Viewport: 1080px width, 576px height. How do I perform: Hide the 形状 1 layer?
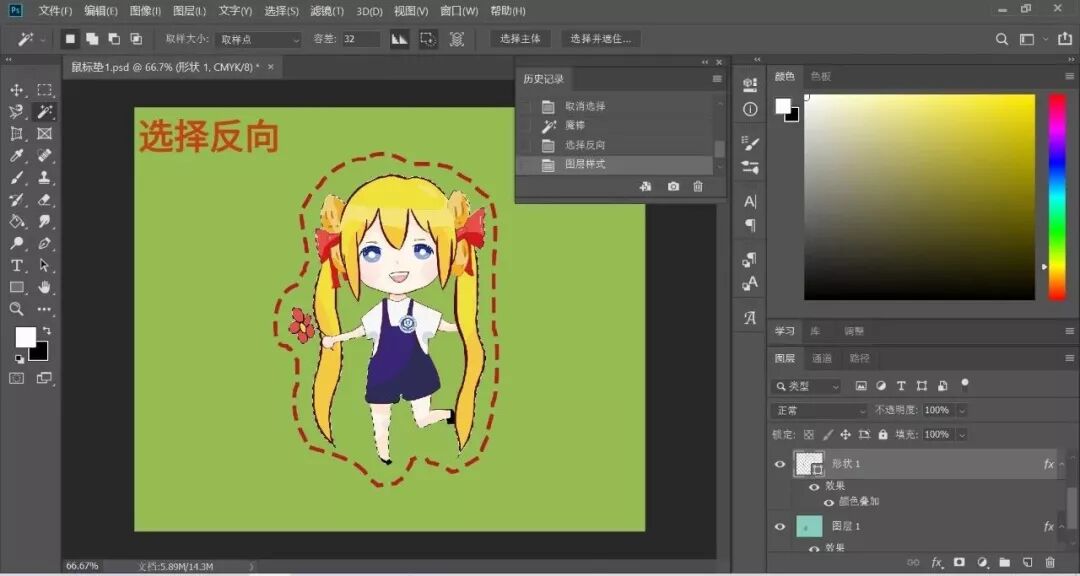coord(780,464)
